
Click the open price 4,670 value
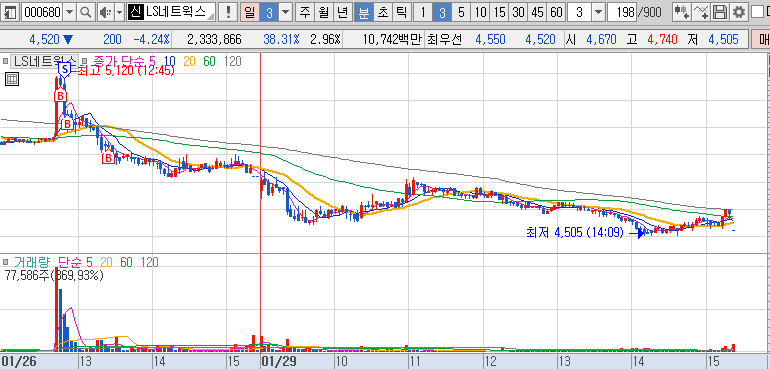click(602, 40)
